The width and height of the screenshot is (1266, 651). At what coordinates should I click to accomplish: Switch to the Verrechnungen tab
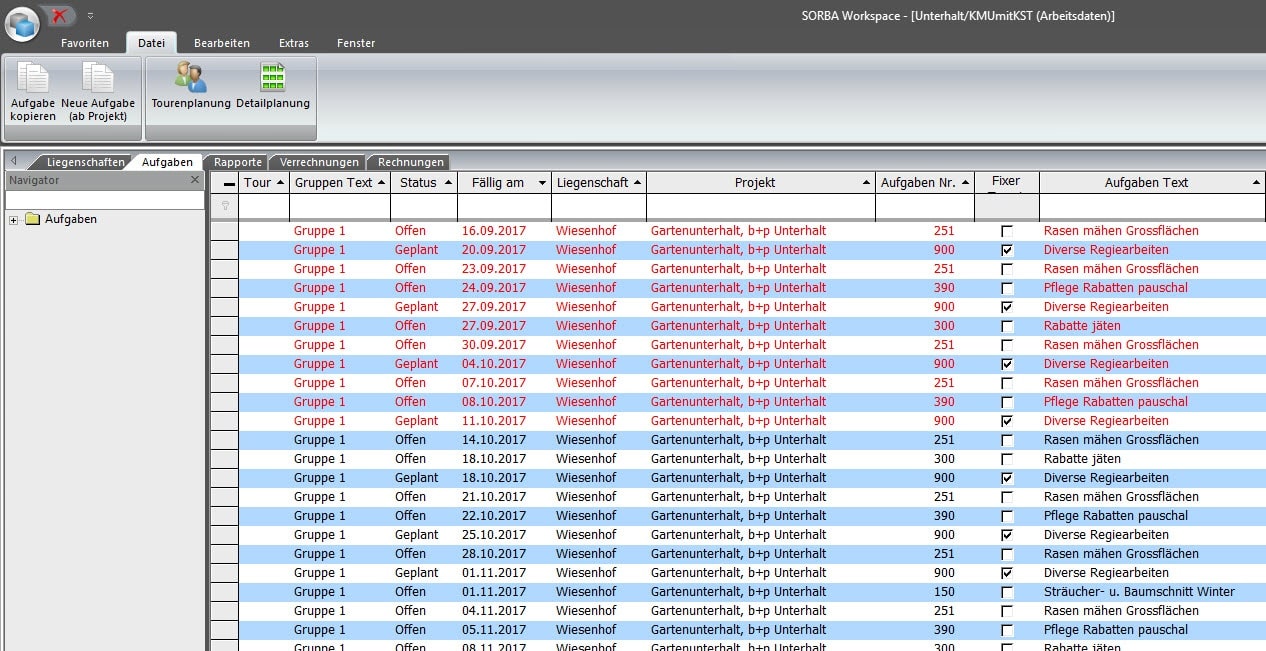[319, 162]
